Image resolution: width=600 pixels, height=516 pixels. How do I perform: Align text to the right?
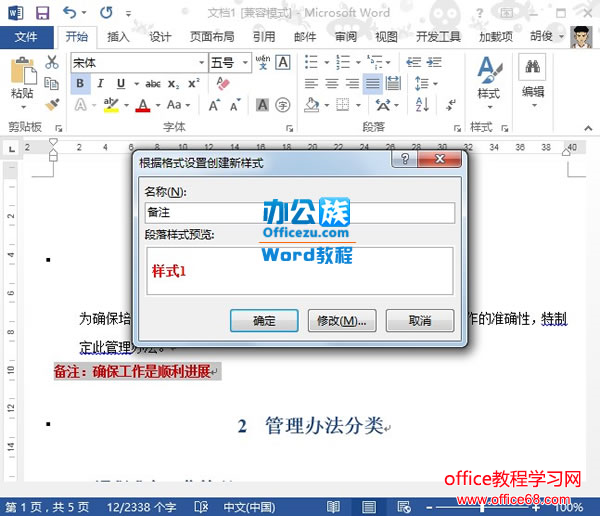point(352,83)
